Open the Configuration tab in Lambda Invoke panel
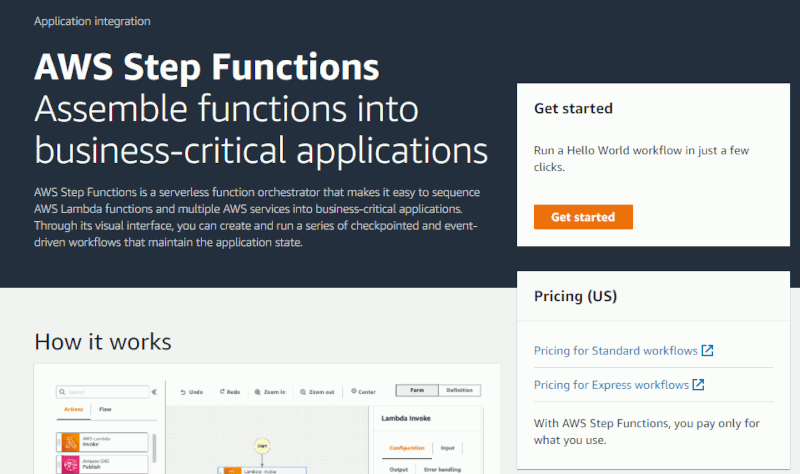This screenshot has width=800, height=474. [407, 448]
